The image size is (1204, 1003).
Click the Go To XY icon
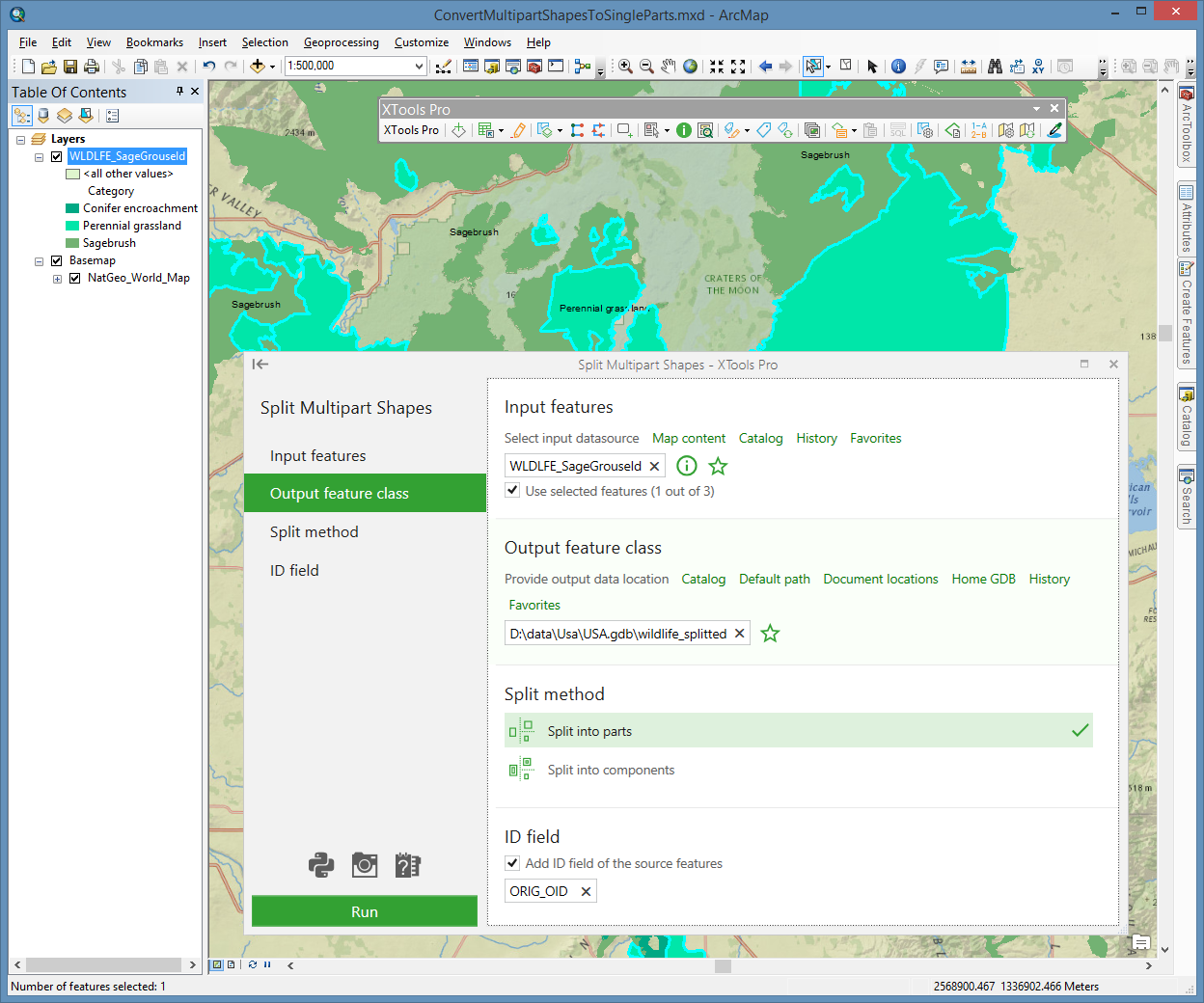(1038, 67)
